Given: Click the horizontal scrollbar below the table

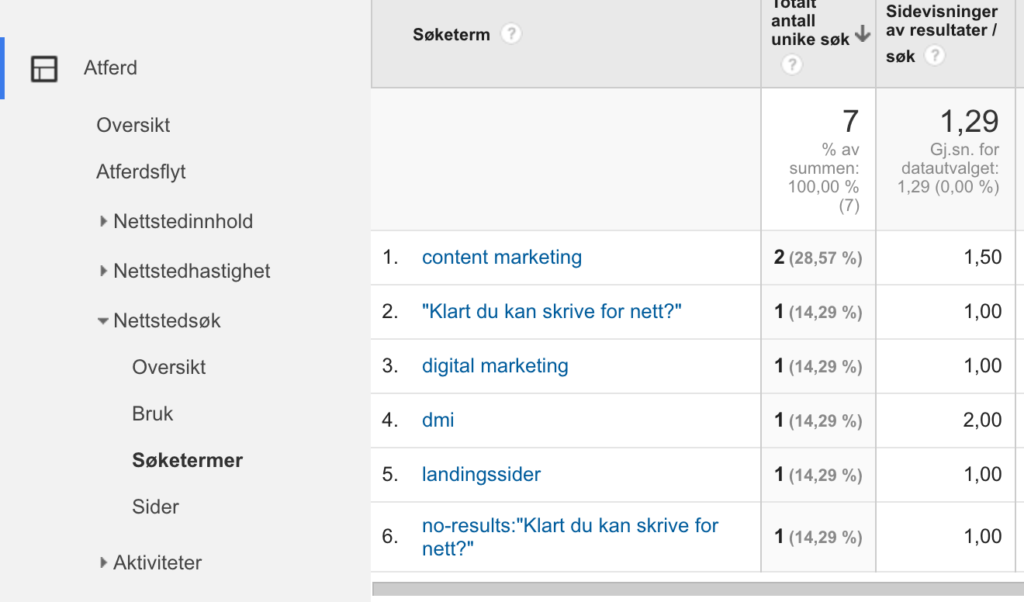Looking at the screenshot, I should [697, 589].
